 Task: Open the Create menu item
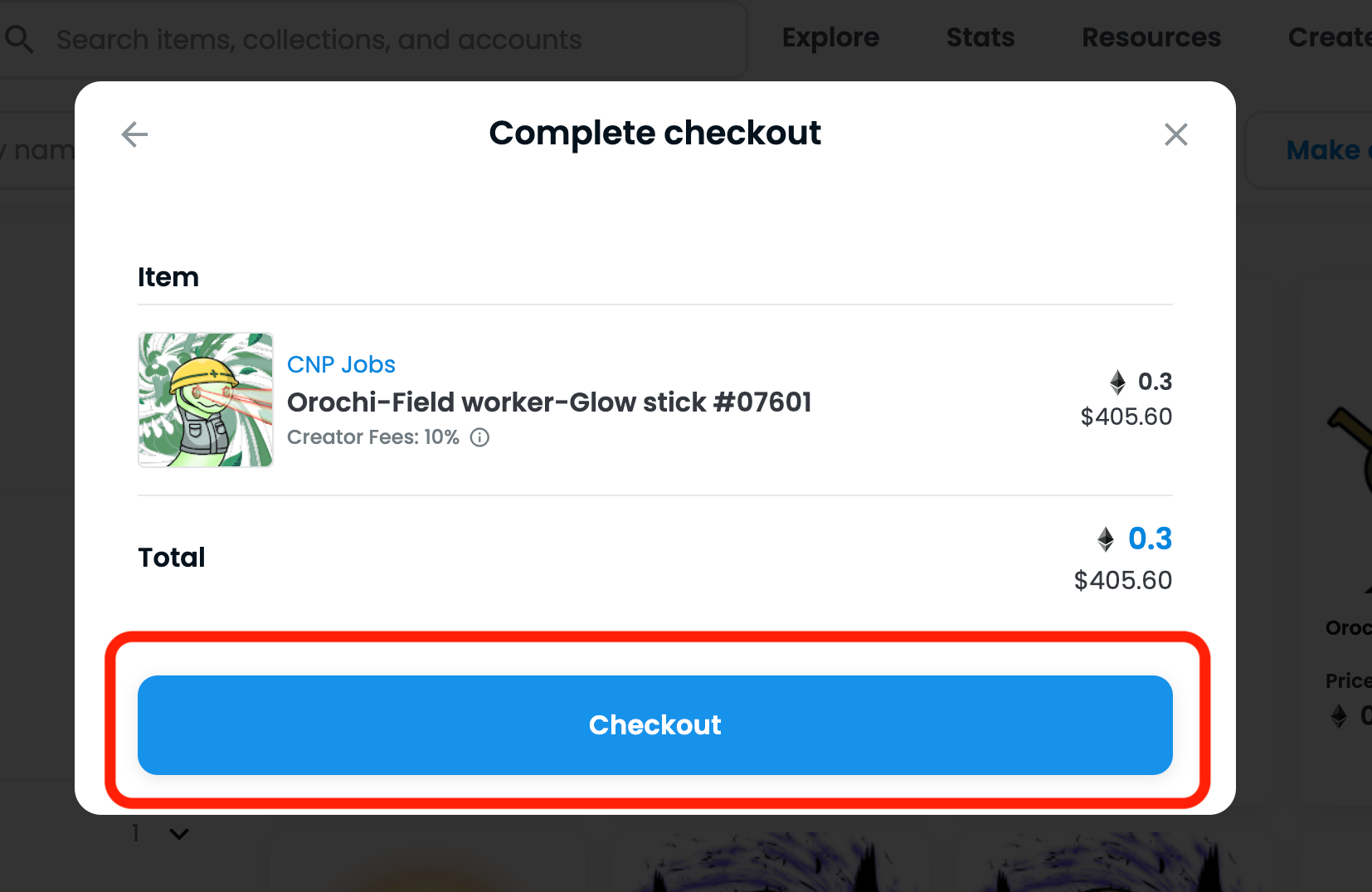click(1330, 37)
